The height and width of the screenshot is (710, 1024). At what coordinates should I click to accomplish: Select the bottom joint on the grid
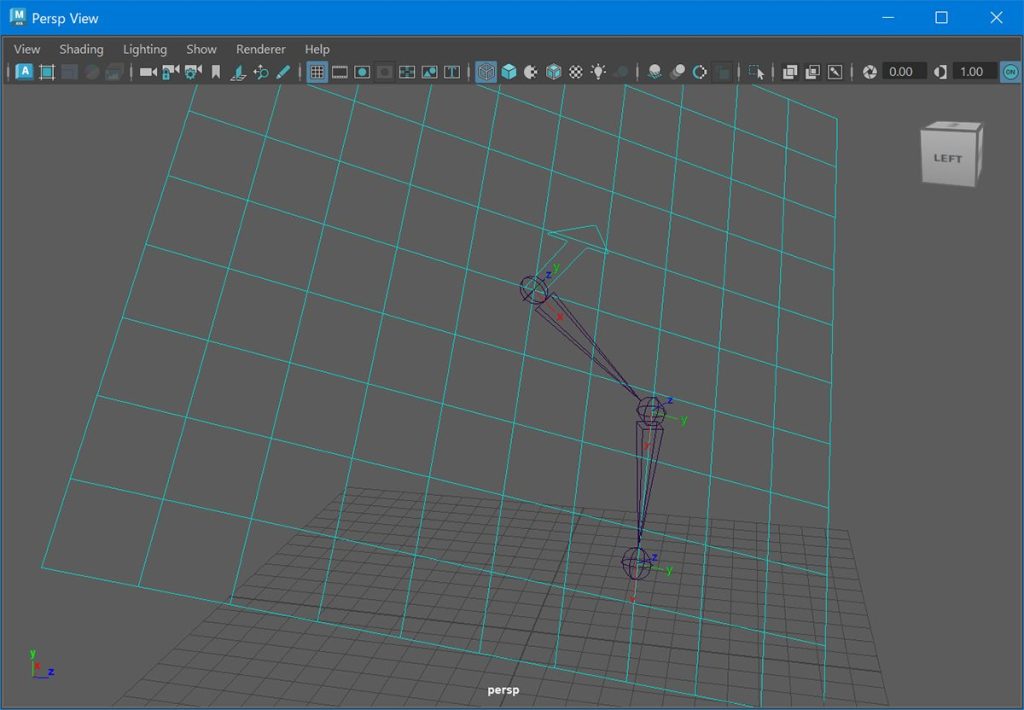pyautogui.click(x=636, y=563)
